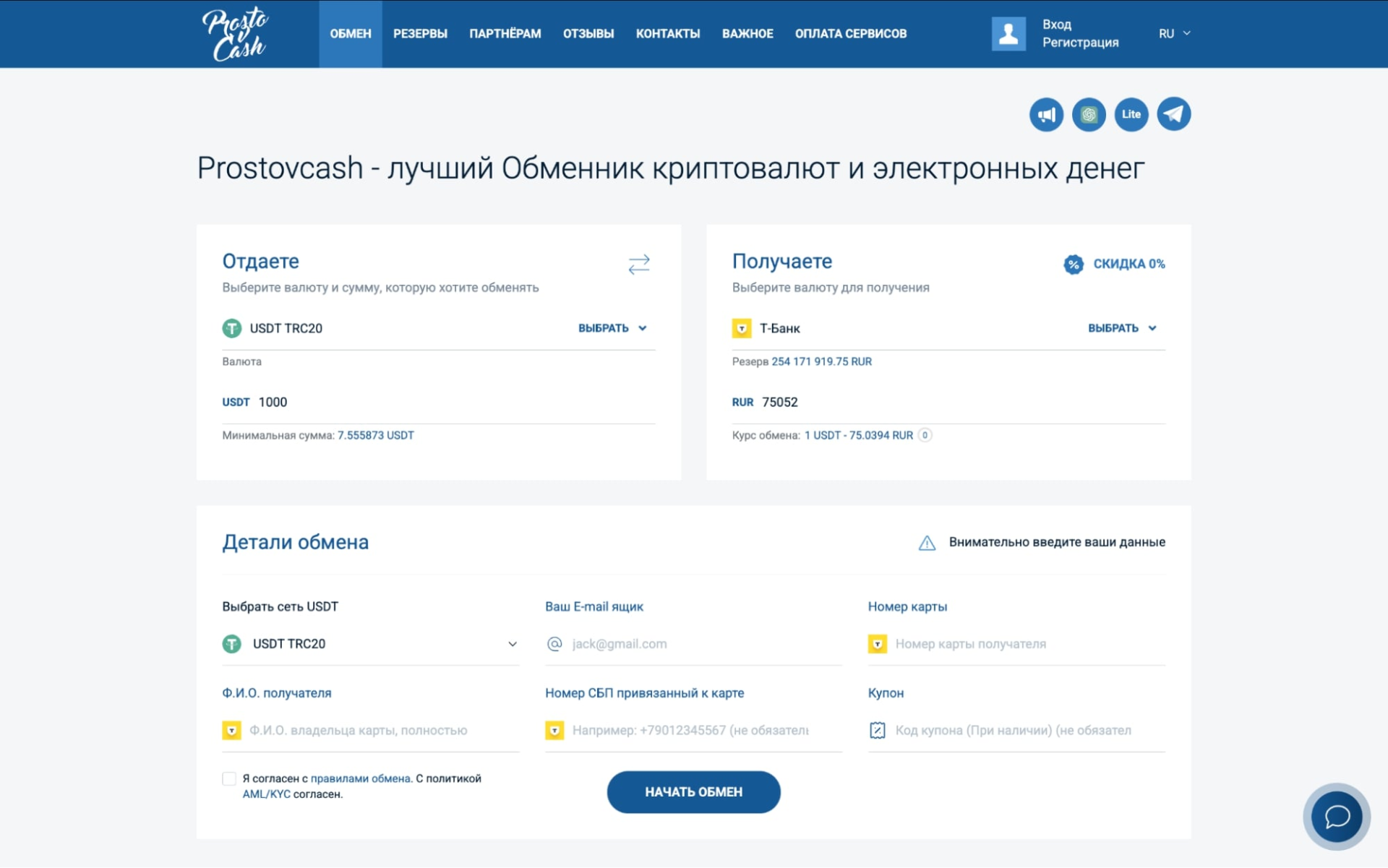Image resolution: width=1388 pixels, height=868 pixels.
Task: Click the swap currencies arrows icon
Action: coord(639,265)
